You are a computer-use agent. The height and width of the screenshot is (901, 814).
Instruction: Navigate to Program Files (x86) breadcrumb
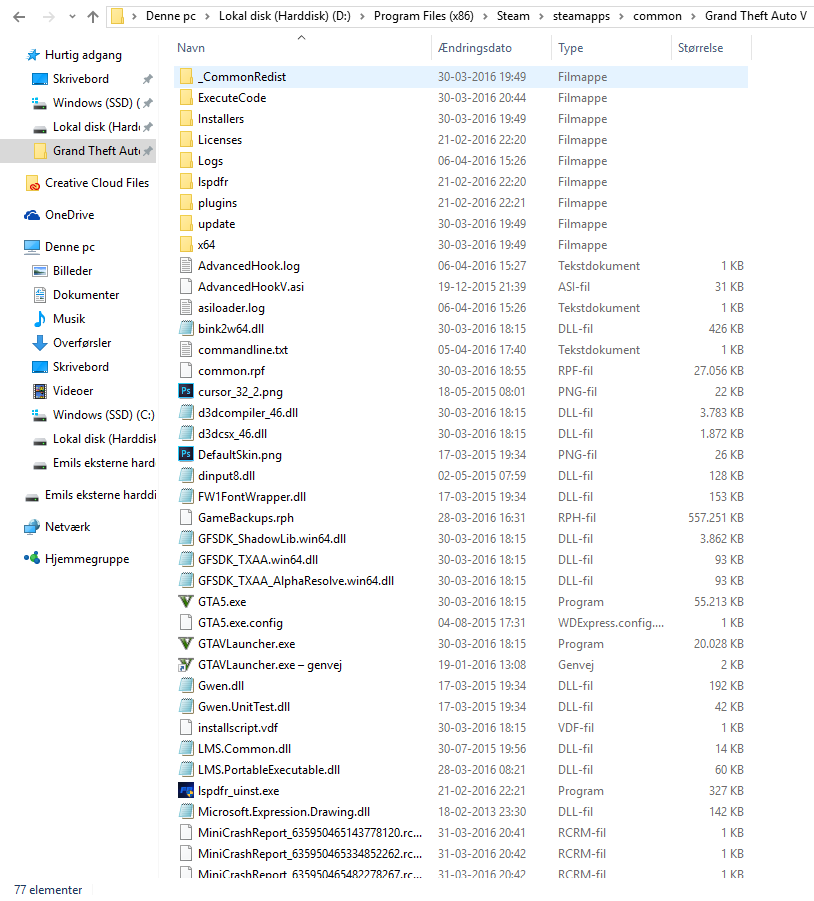tap(423, 16)
